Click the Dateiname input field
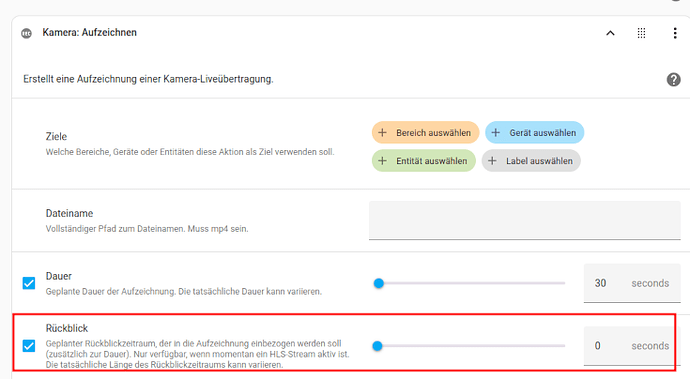 (x=525, y=221)
